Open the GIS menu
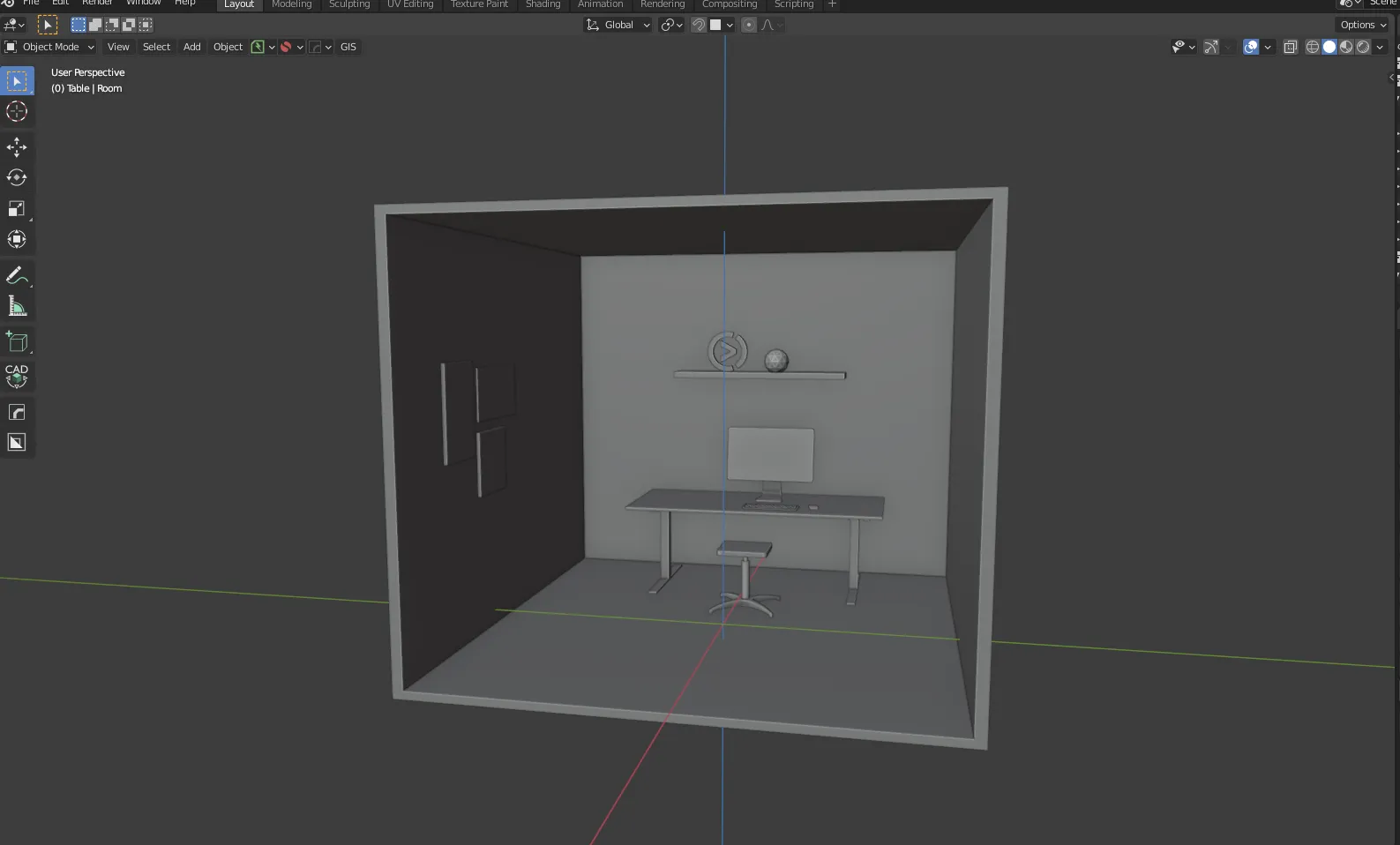Screen dimensions: 1400x845 pyautogui.click(x=348, y=47)
